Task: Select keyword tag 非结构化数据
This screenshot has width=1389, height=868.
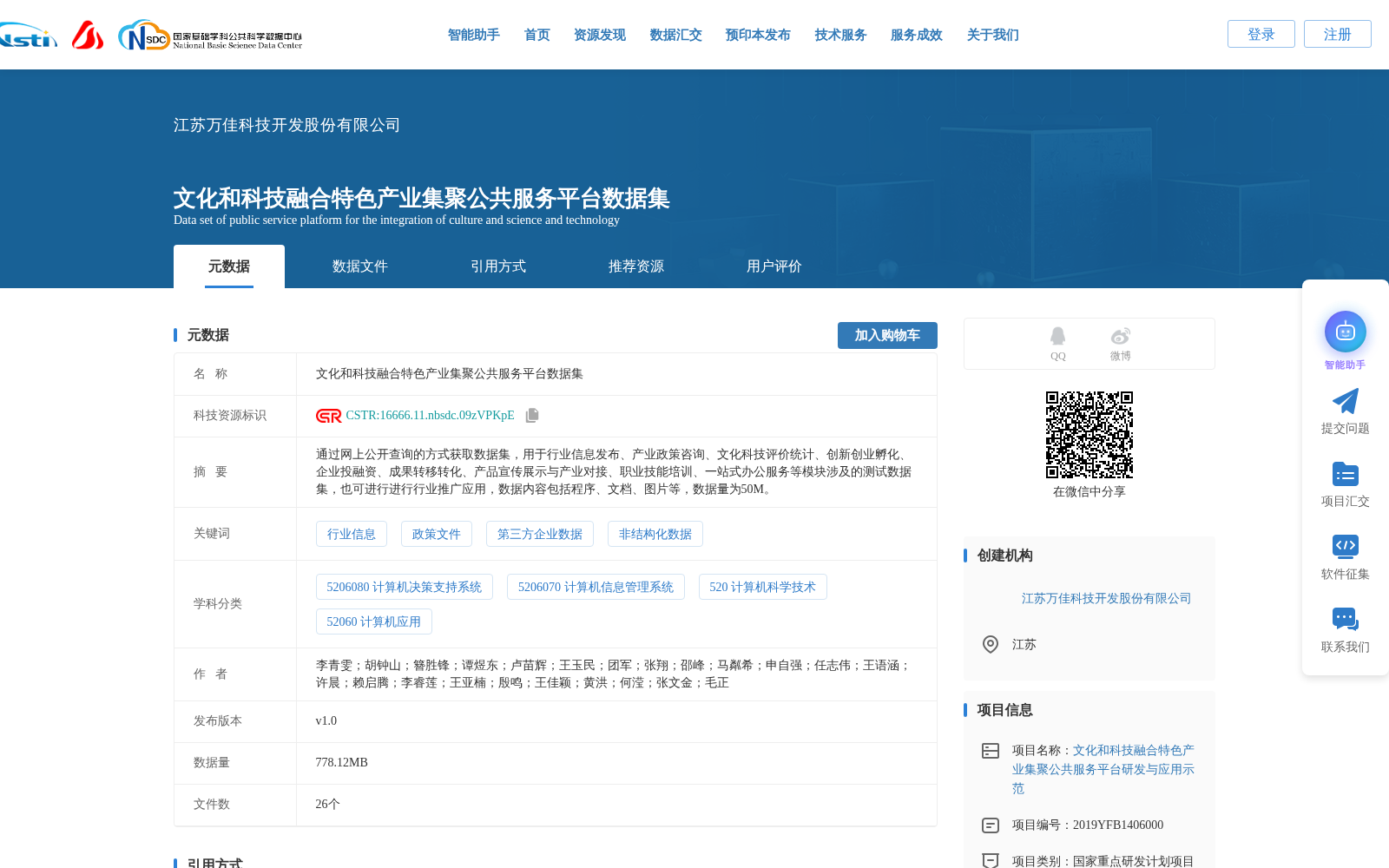Action: 655,534
